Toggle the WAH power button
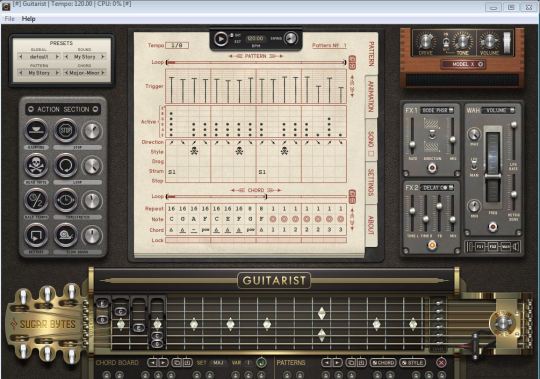Viewport: 540px width, 379px height. (493, 227)
